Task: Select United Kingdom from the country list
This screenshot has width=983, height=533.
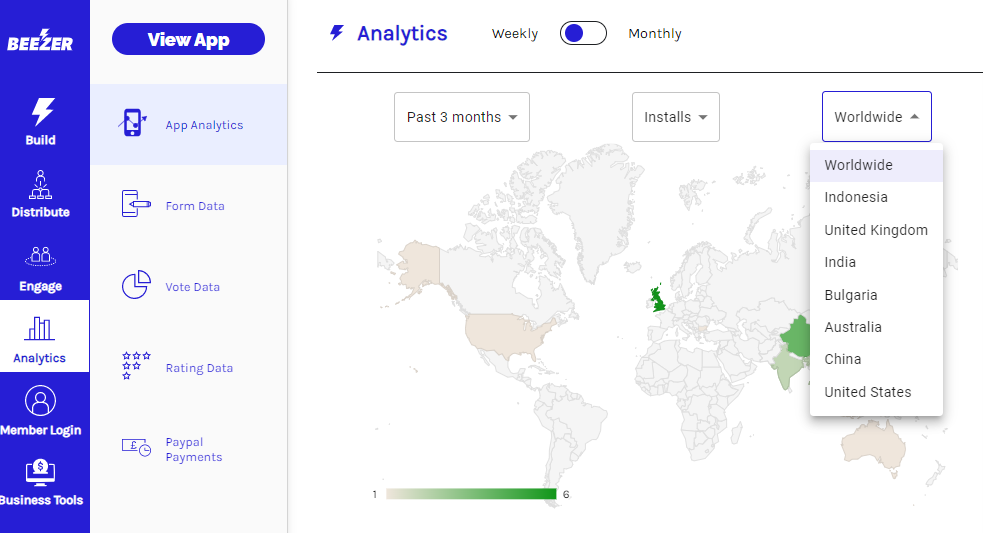Action: [875, 230]
